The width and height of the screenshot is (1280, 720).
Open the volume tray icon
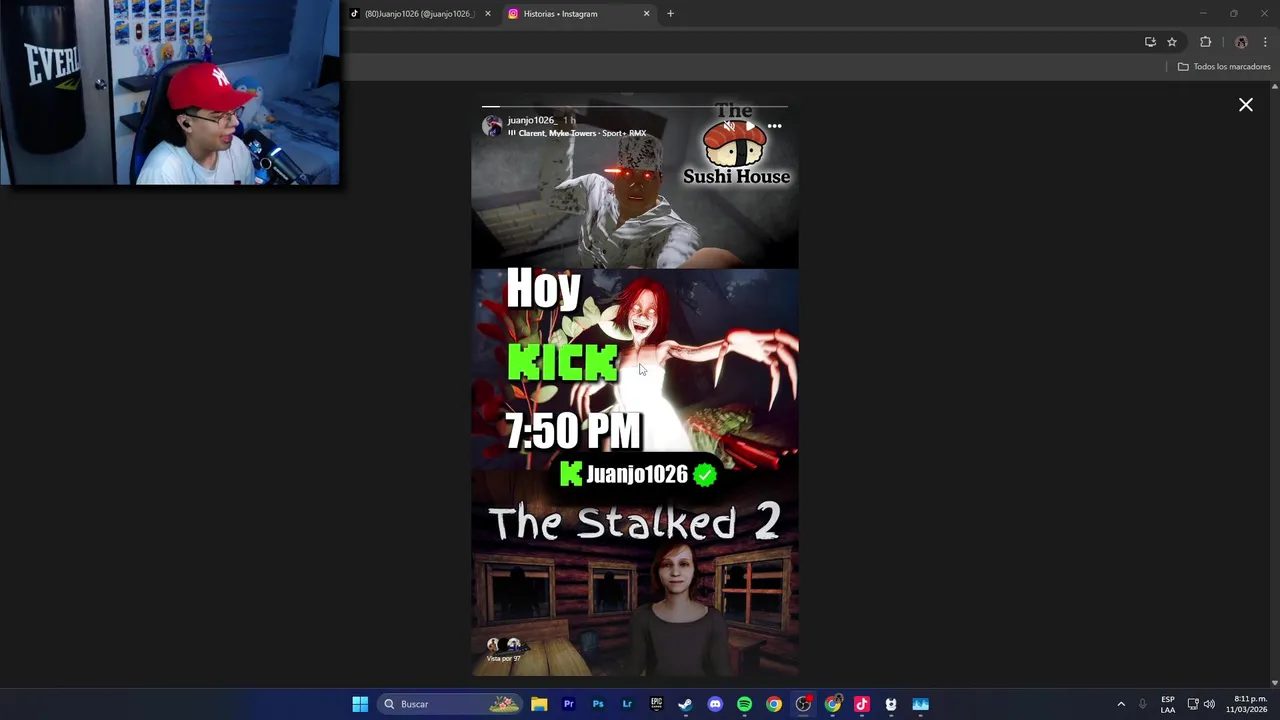pos(1209,704)
